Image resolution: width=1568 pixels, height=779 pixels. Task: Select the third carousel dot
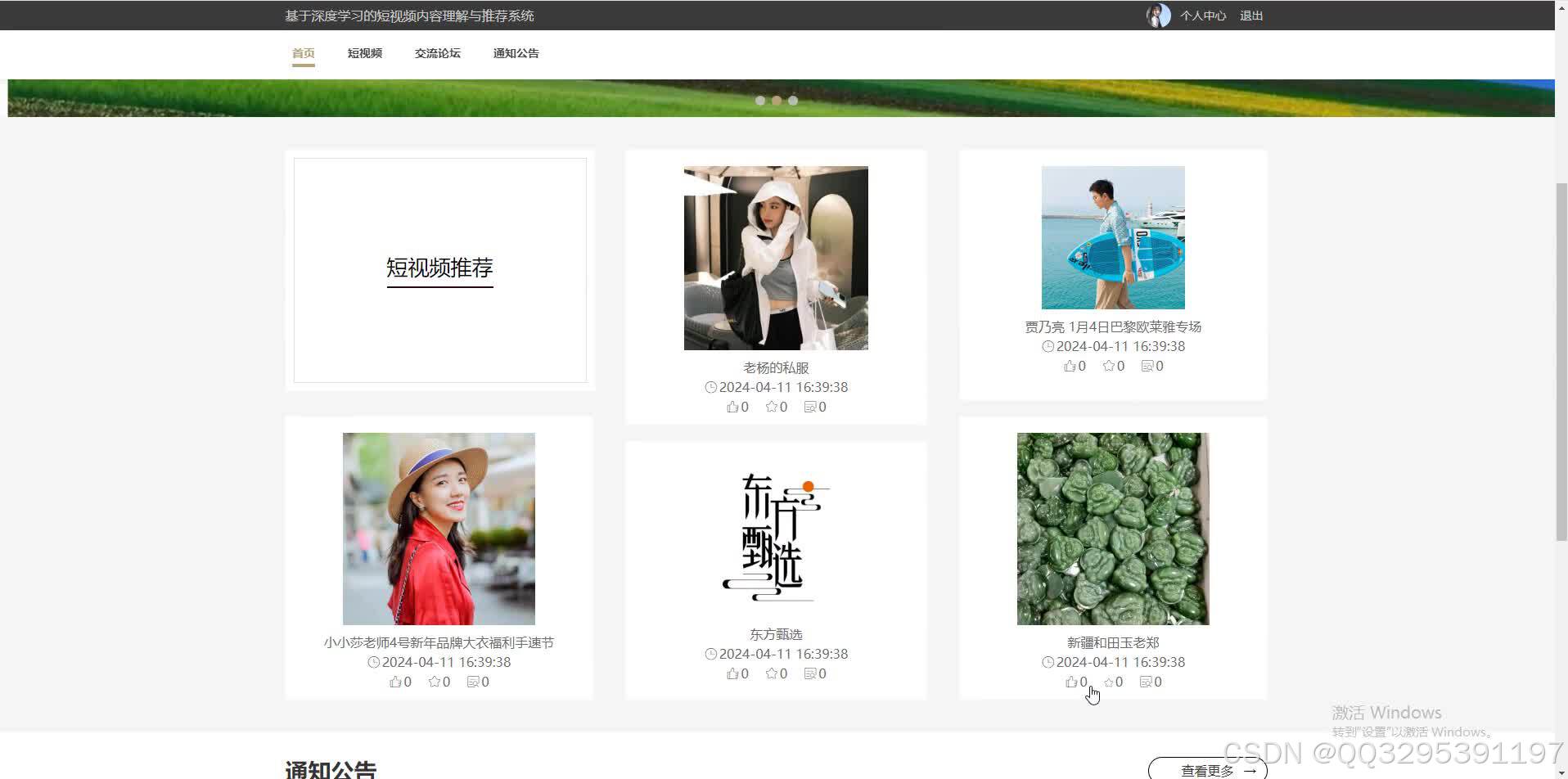click(793, 101)
